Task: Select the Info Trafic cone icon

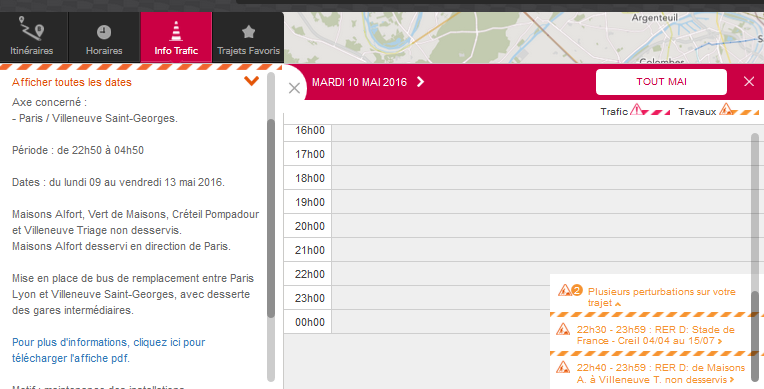Action: (x=176, y=32)
